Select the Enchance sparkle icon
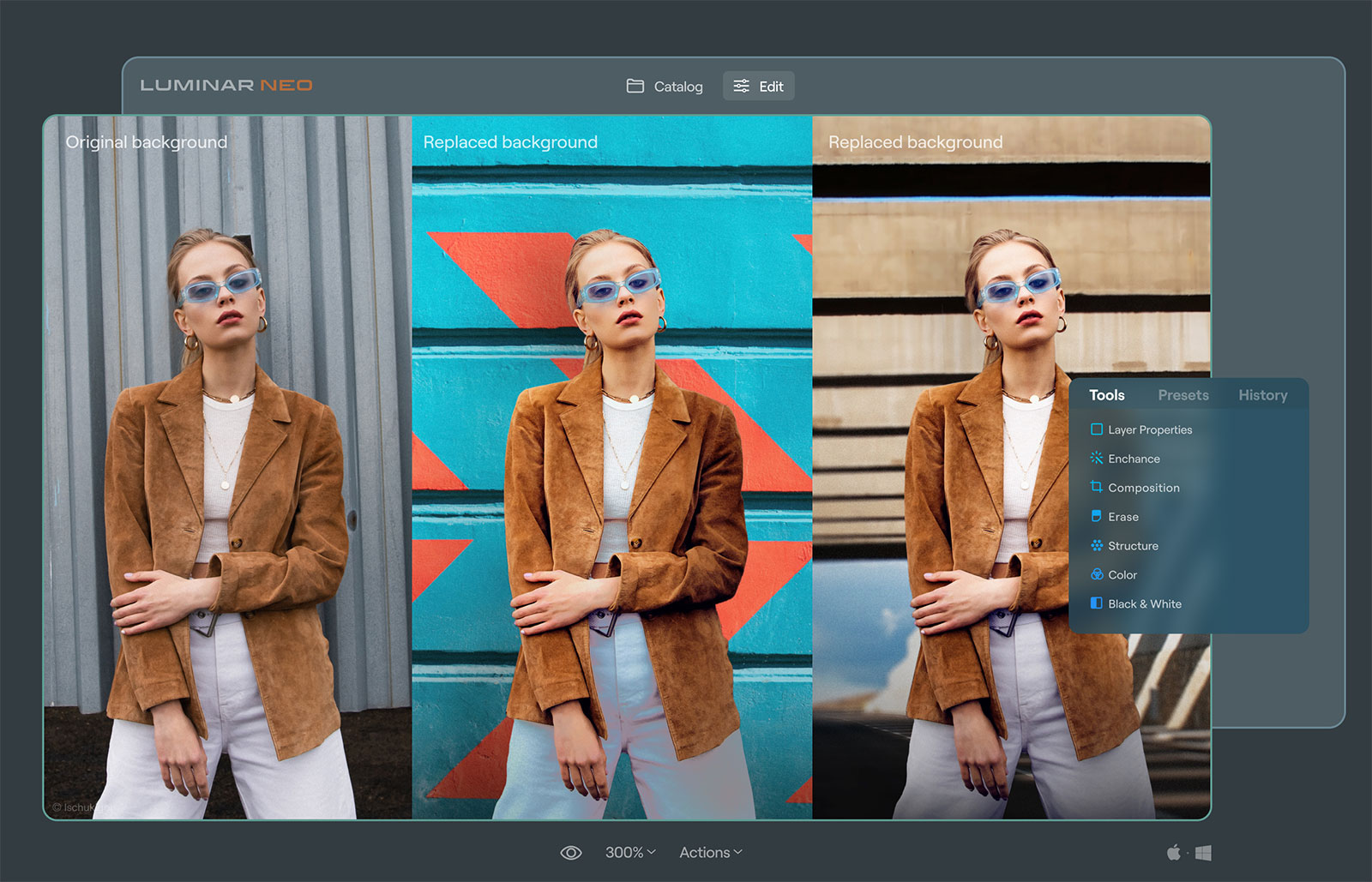1372x882 pixels. coord(1096,459)
